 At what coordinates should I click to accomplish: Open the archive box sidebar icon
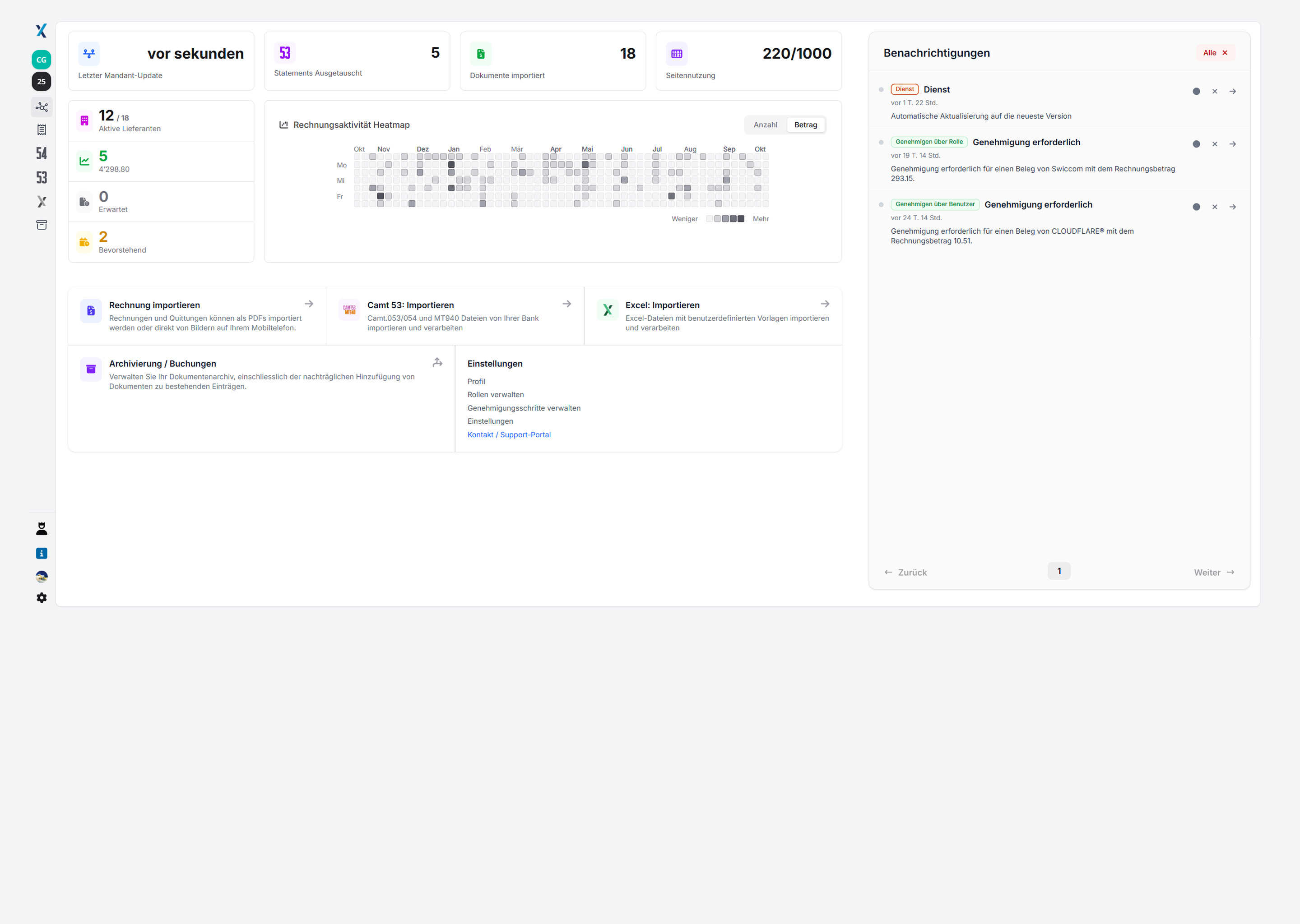[42, 225]
